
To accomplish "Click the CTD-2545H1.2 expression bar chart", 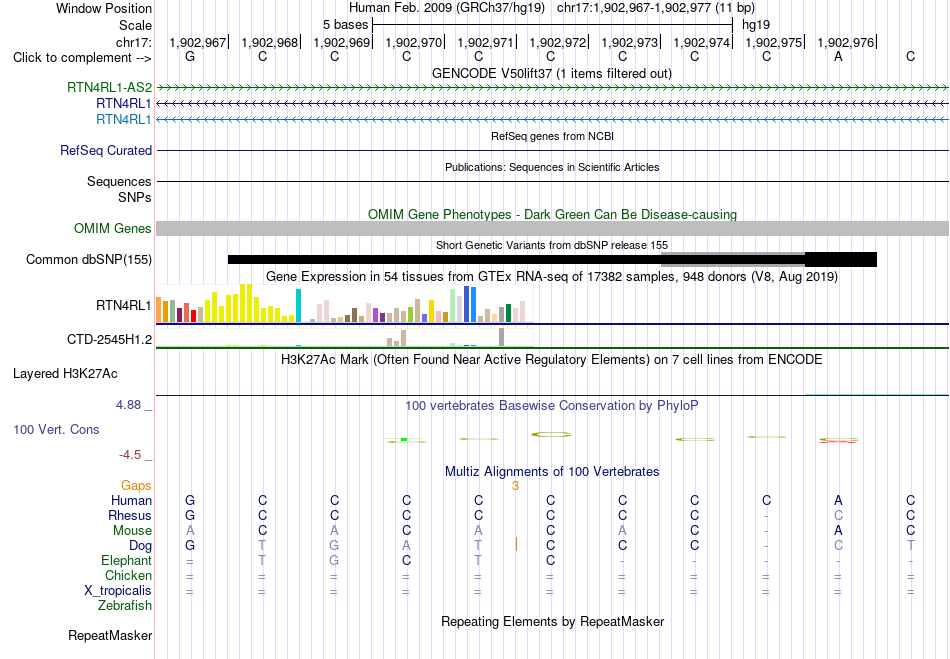I will [x=345, y=337].
